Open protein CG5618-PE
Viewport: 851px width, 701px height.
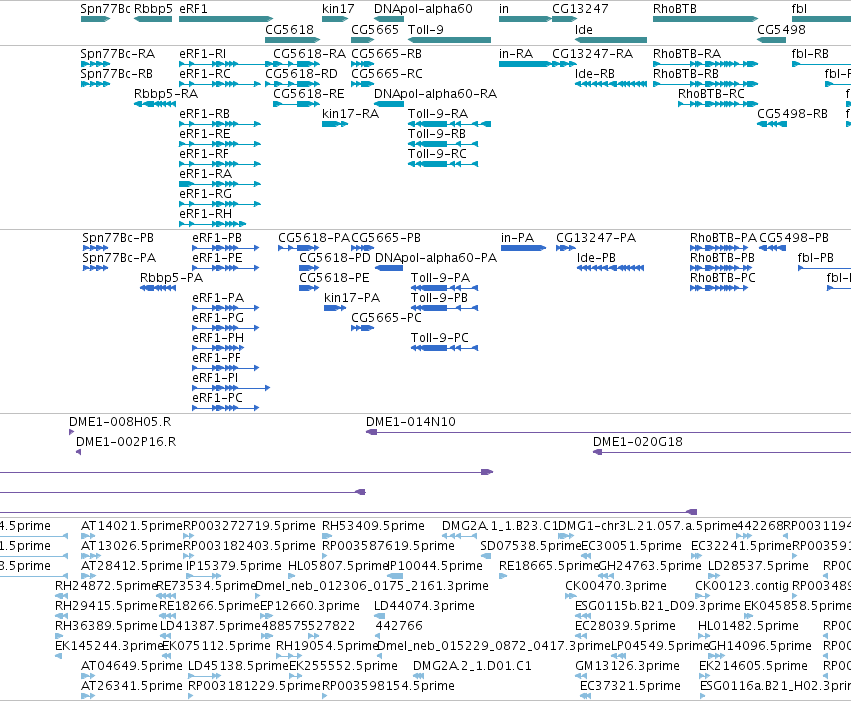click(x=334, y=278)
